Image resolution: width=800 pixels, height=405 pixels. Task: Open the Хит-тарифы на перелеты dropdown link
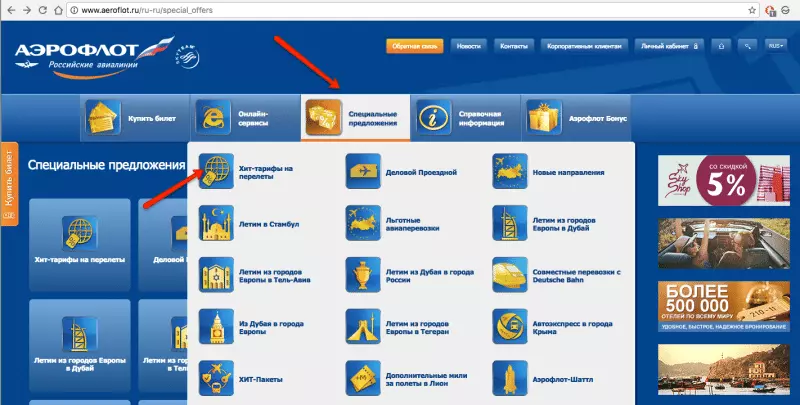pos(266,172)
